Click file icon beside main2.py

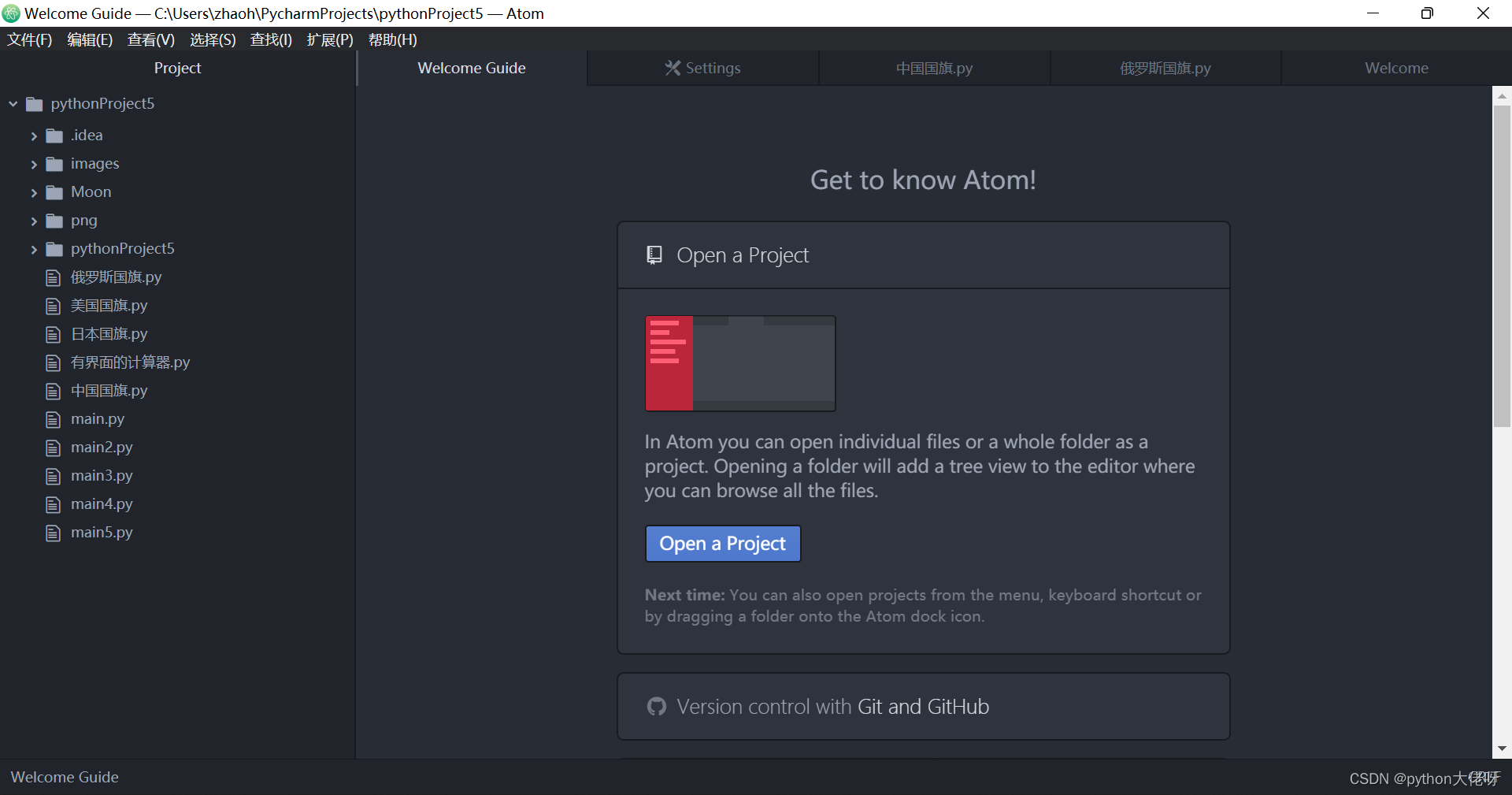point(53,448)
